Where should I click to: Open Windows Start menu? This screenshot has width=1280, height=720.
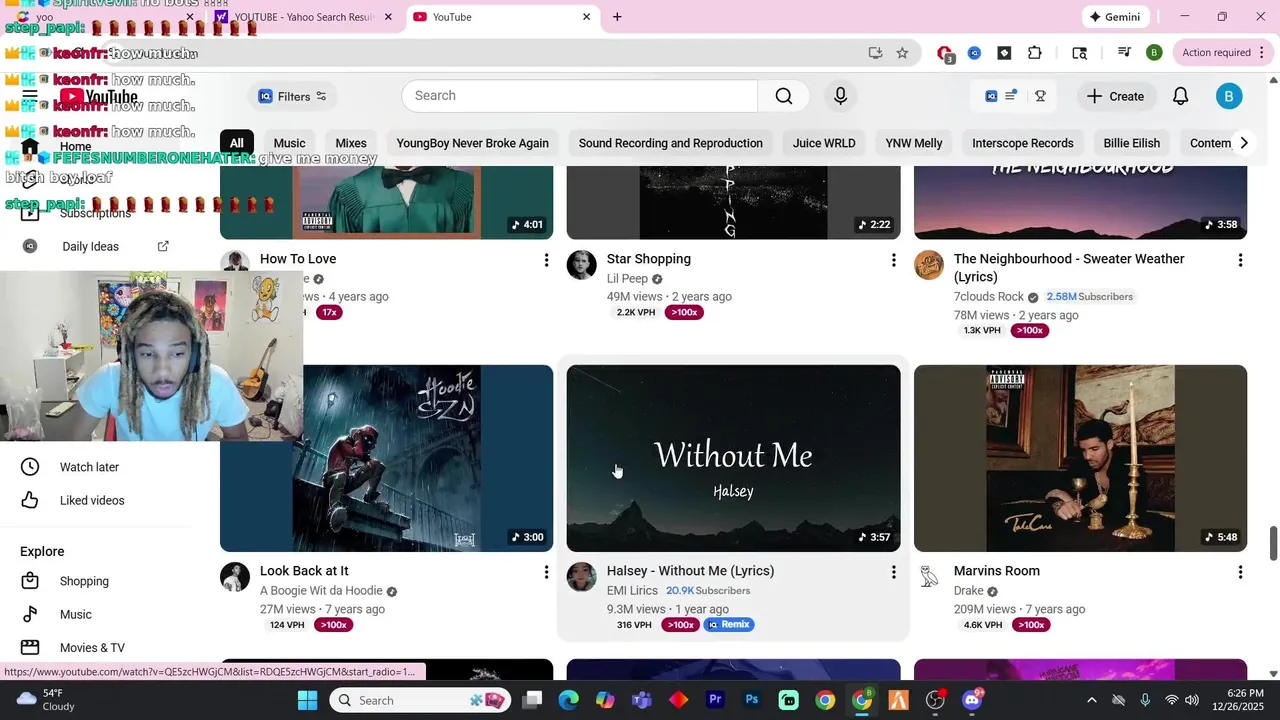(x=307, y=700)
